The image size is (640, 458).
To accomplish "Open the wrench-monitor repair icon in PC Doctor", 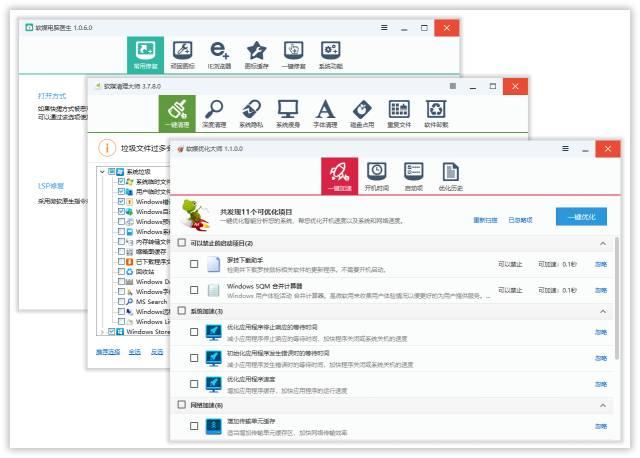I will coord(182,55).
